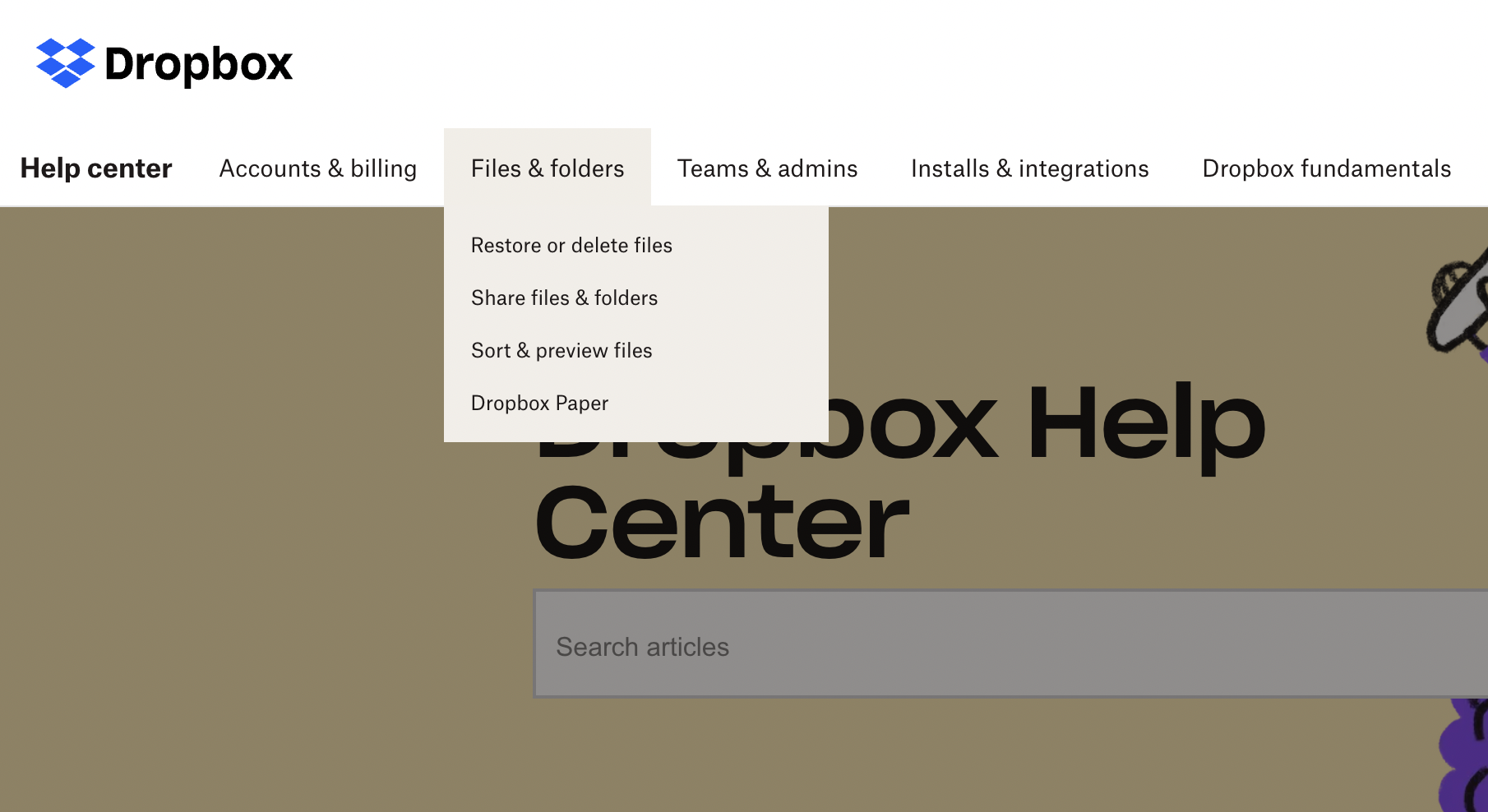1488x812 pixels.
Task: Open the Teams & admins menu
Action: [x=768, y=168]
